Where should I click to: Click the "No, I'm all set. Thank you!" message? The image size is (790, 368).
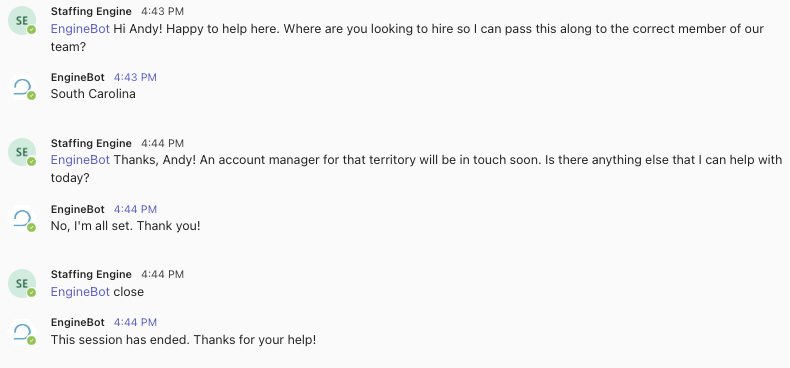125,226
